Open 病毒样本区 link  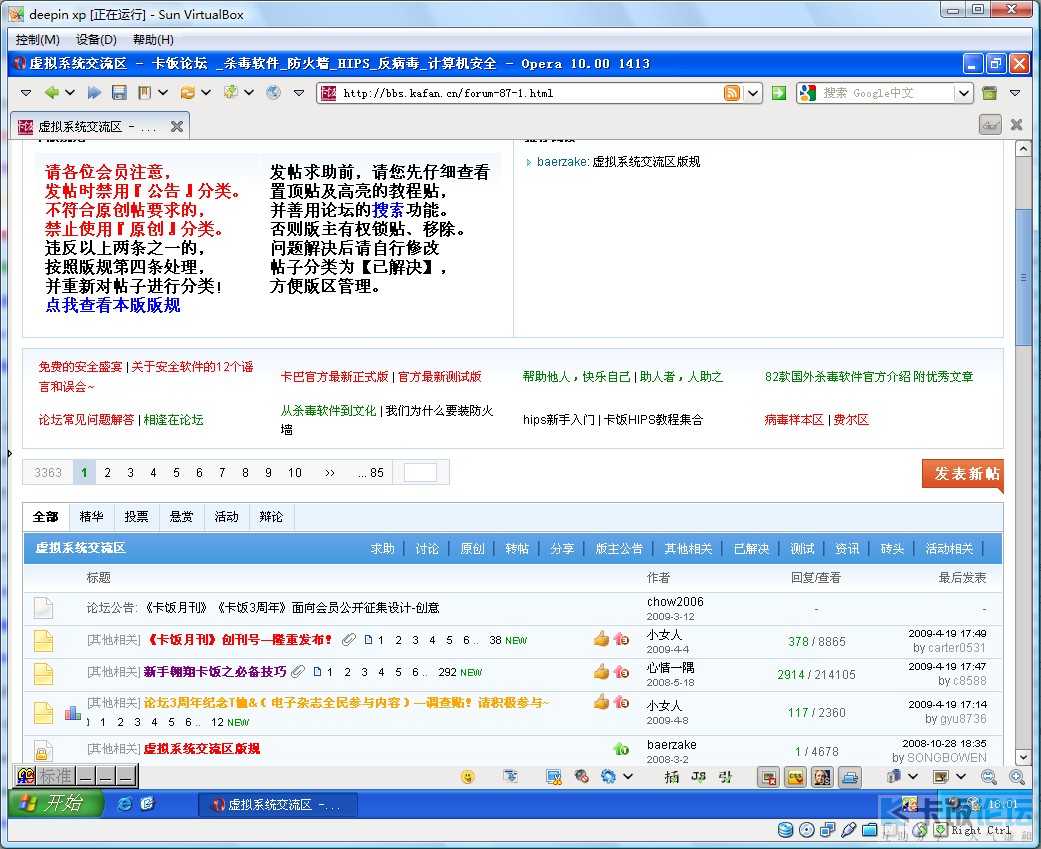coord(794,420)
